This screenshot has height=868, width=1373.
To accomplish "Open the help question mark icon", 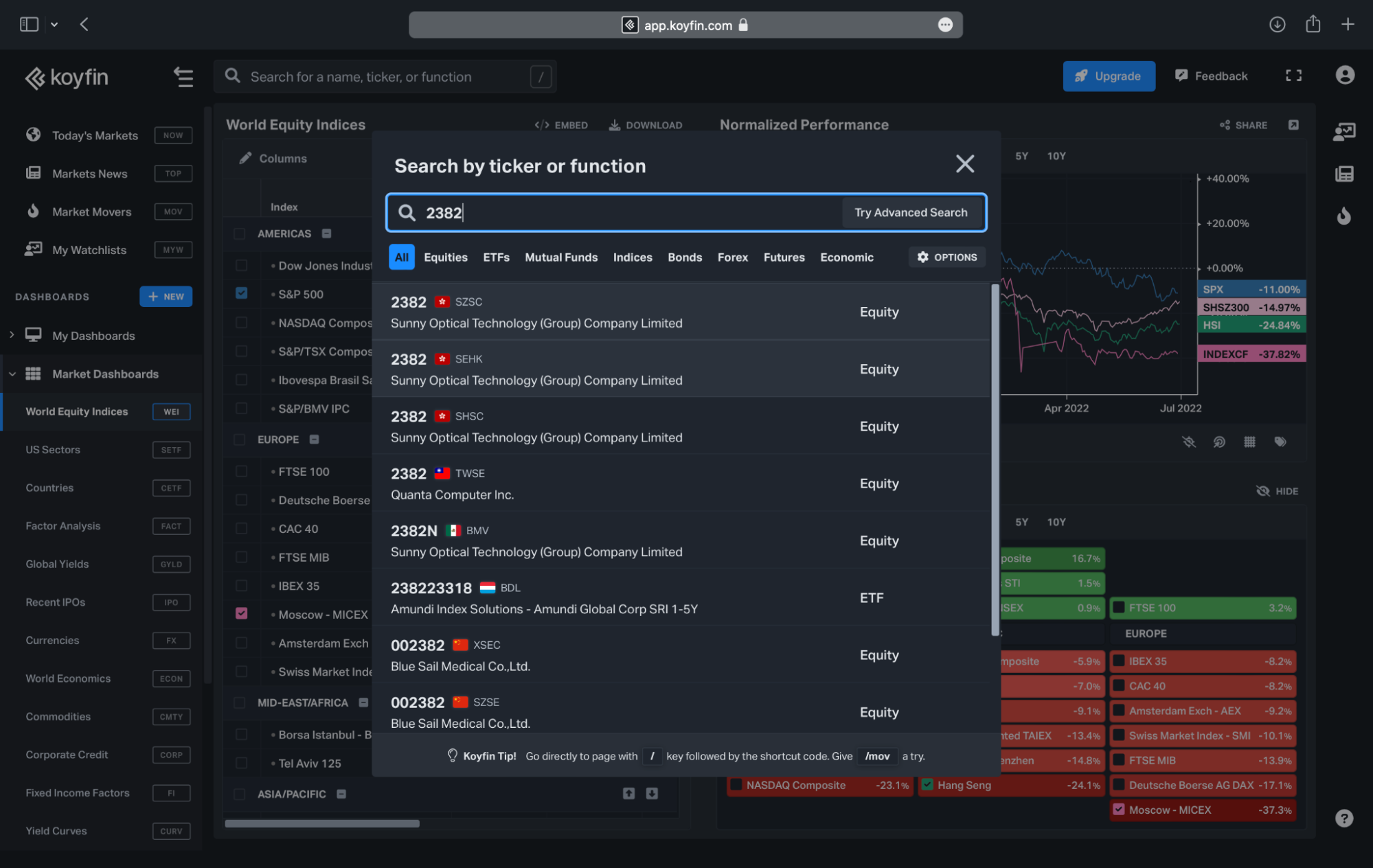I will coord(1344,818).
